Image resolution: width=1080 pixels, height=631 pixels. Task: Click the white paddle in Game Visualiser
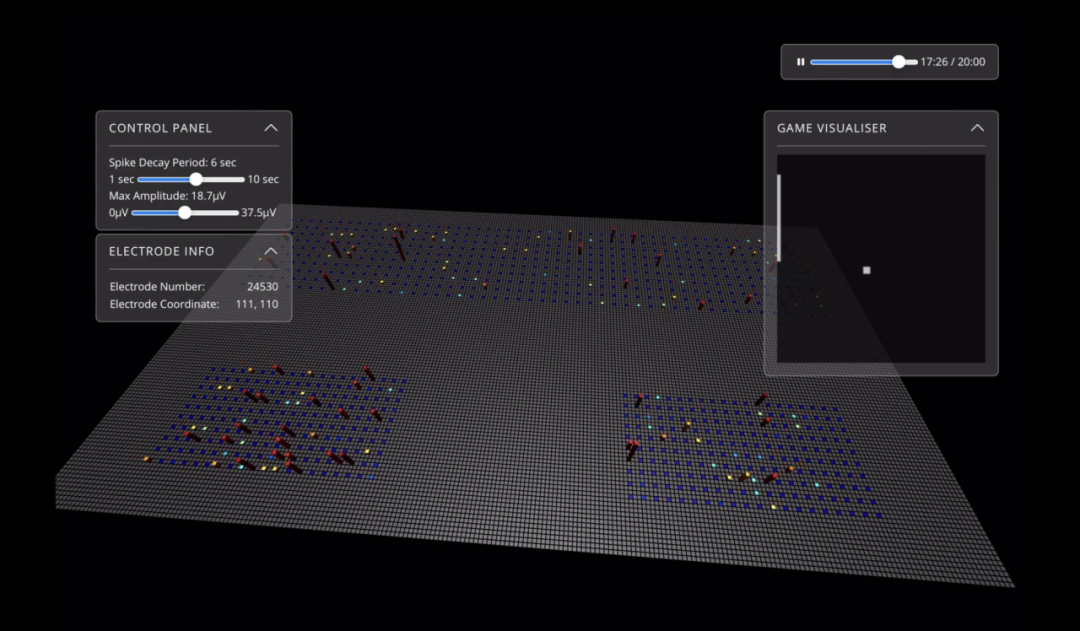click(779, 217)
